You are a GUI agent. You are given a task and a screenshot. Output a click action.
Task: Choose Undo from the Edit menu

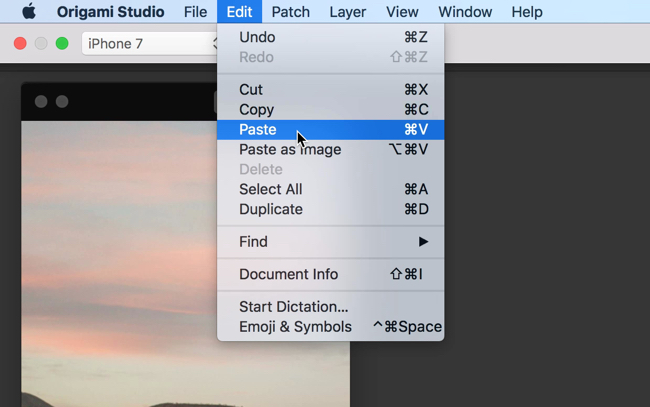point(258,37)
